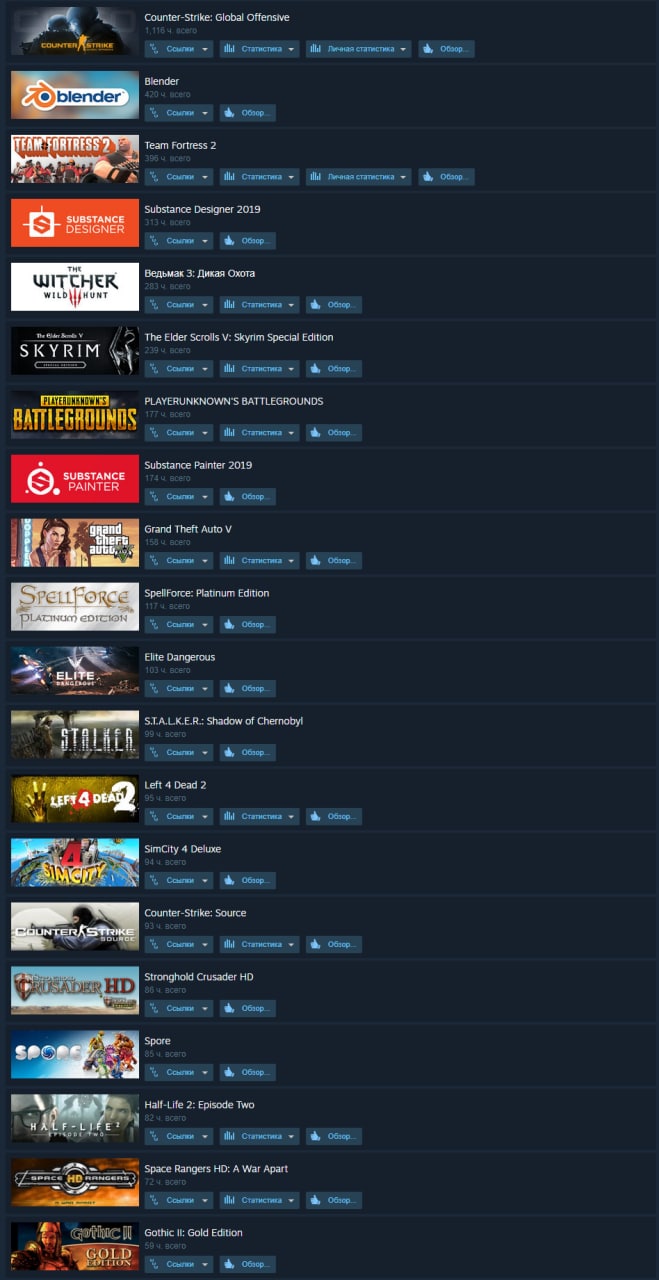The height and width of the screenshot is (1280, 659).
Task: Click the statistics icon for PLAYERUNKNOWN'S BATTLEGROUNDS
Action: 229,433
